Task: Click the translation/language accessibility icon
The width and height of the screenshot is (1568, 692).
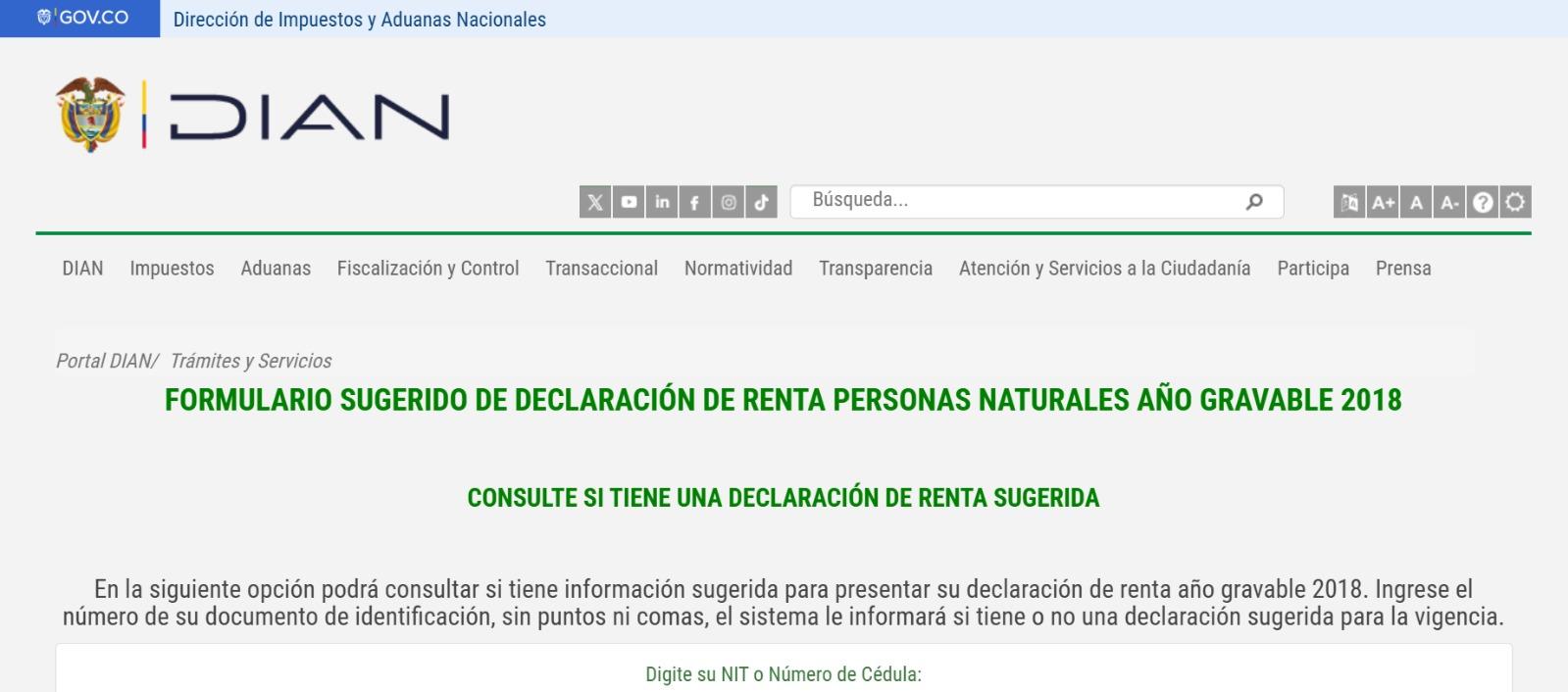Action: (1350, 202)
